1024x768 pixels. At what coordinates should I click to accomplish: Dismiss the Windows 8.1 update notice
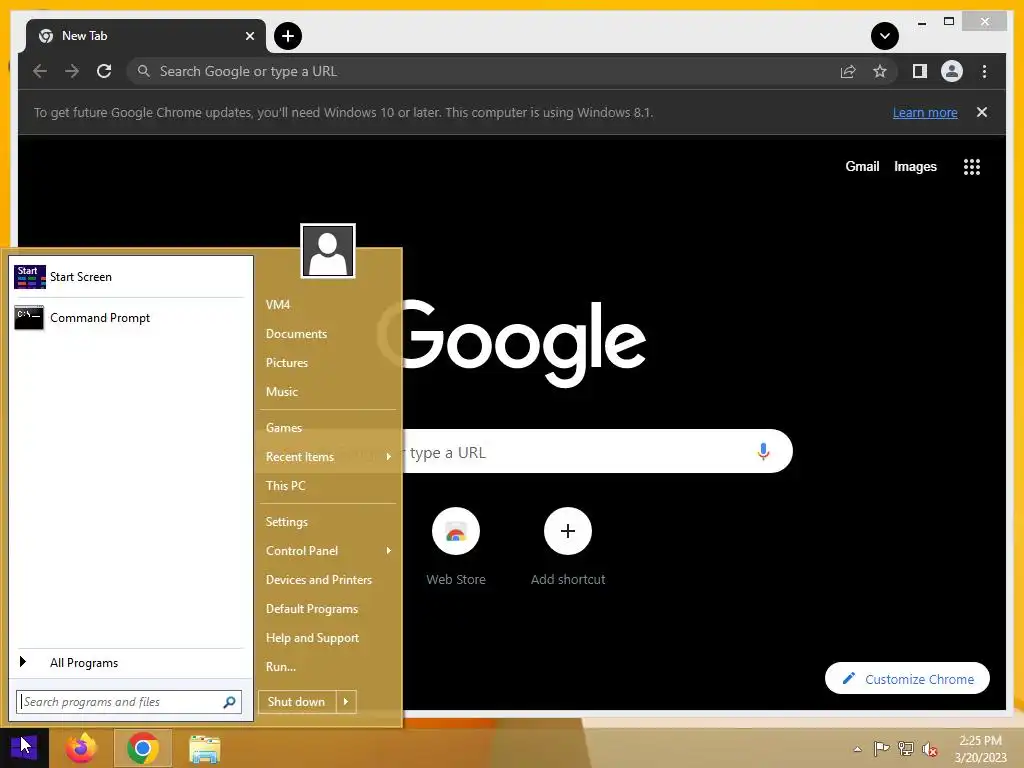[x=982, y=112]
